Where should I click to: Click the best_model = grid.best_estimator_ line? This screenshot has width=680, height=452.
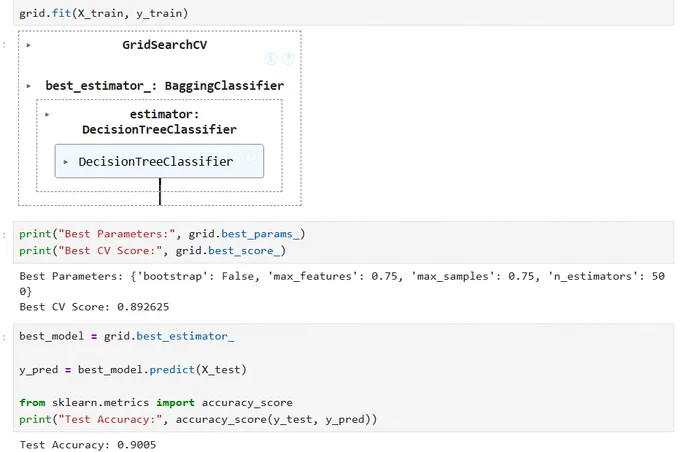(x=127, y=336)
